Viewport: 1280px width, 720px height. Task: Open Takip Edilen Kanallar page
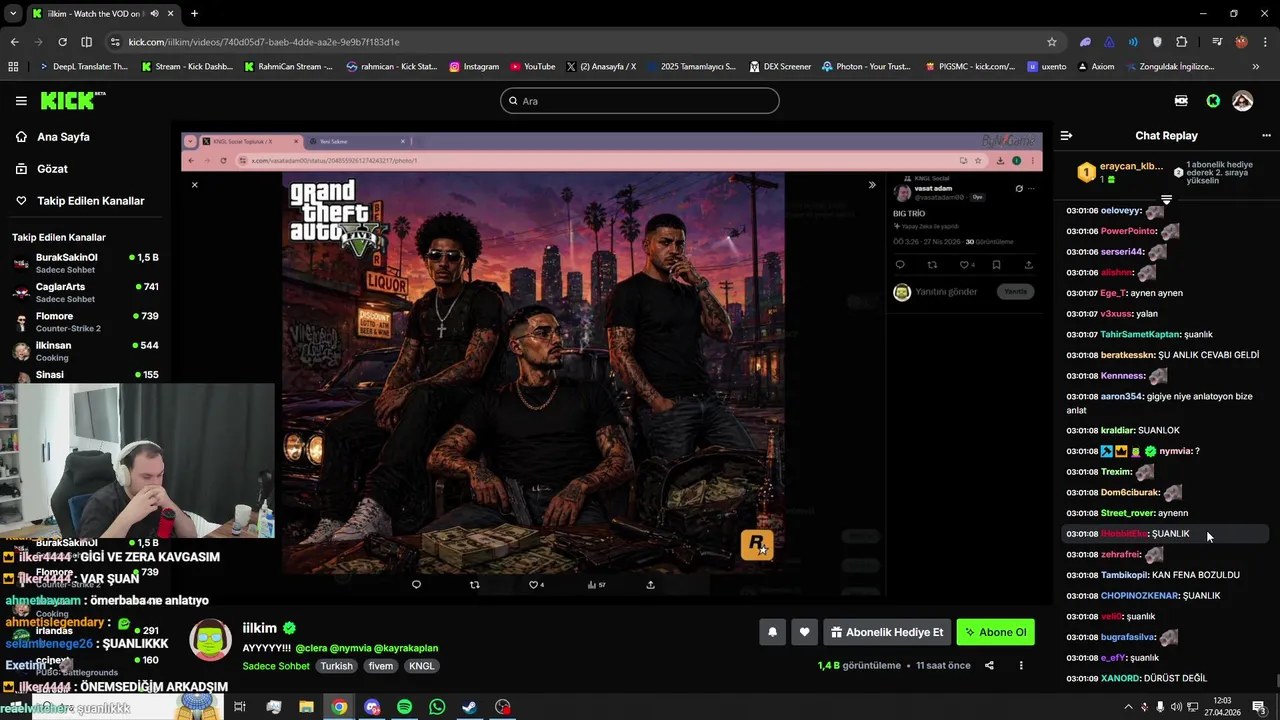(x=90, y=201)
